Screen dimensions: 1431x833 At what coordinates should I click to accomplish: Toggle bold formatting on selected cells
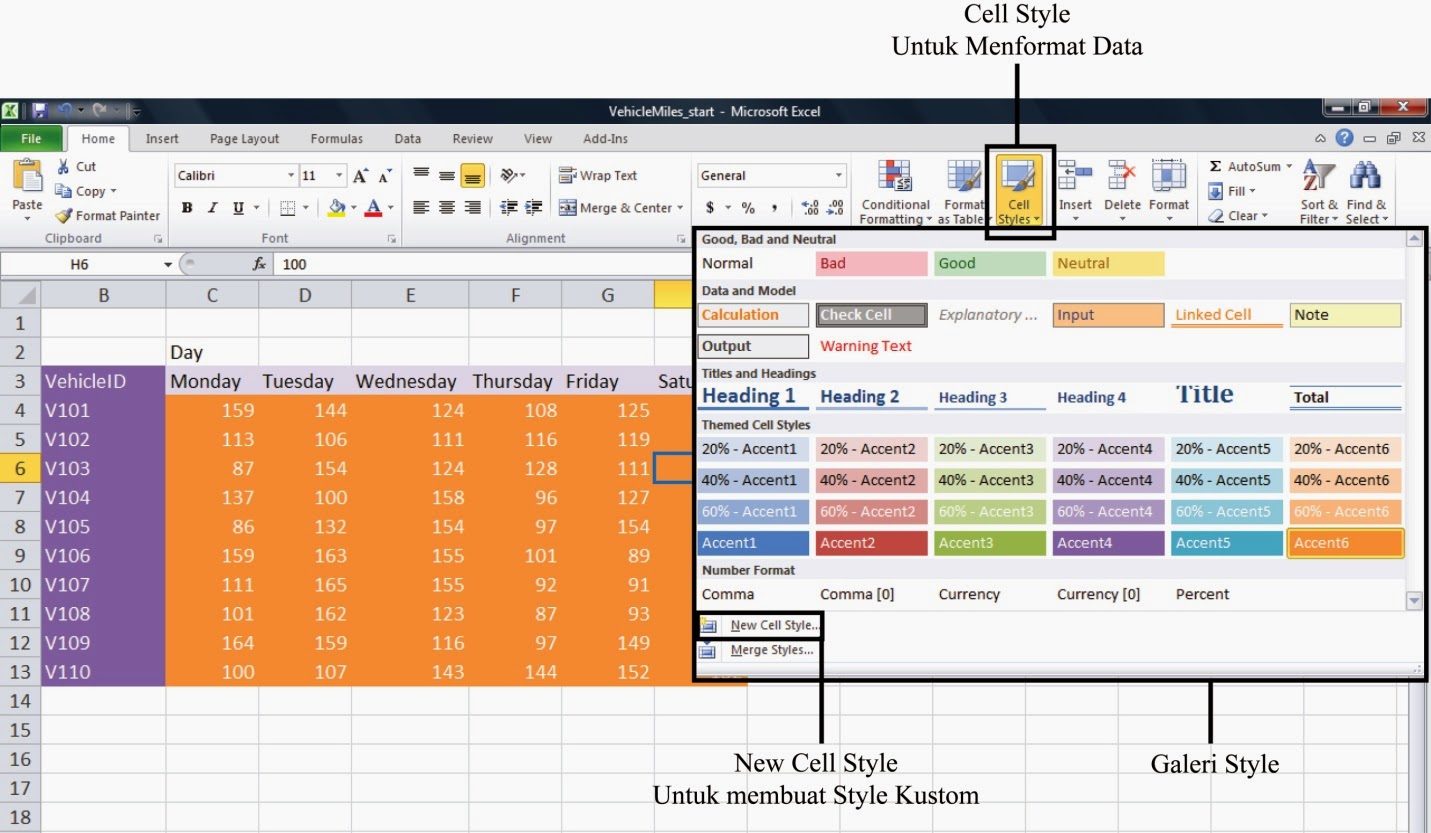[188, 207]
